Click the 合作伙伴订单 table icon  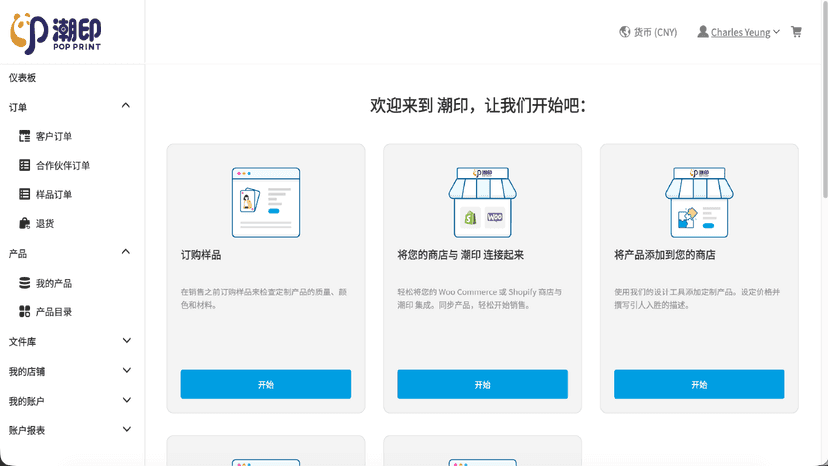point(24,165)
